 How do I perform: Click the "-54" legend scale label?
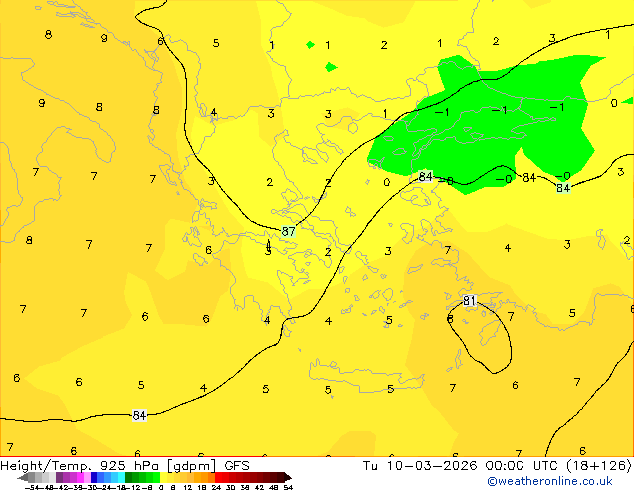32,487
